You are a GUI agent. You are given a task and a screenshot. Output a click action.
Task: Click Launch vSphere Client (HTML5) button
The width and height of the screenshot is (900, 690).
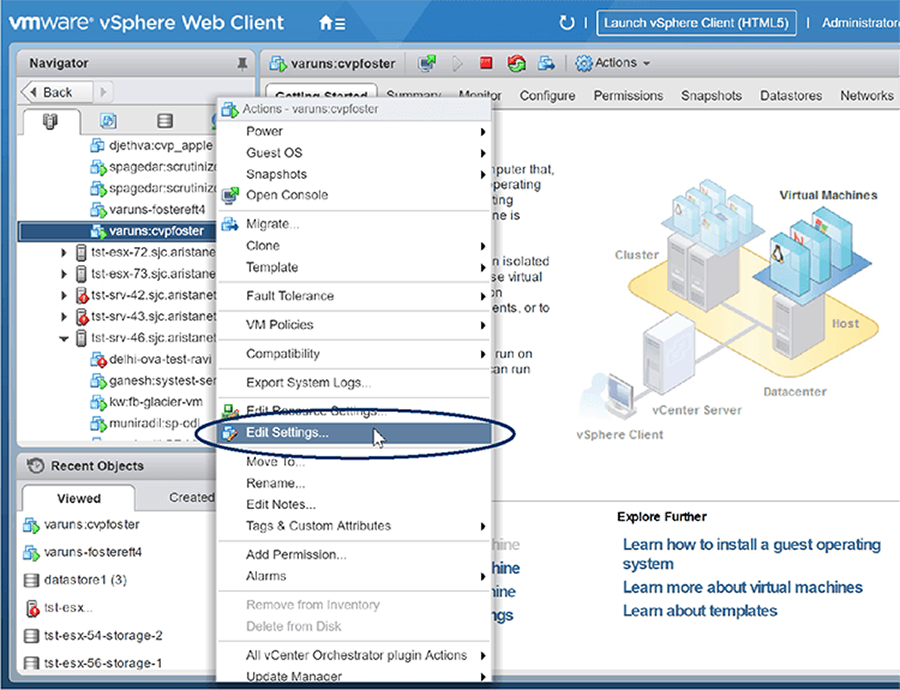[696, 23]
